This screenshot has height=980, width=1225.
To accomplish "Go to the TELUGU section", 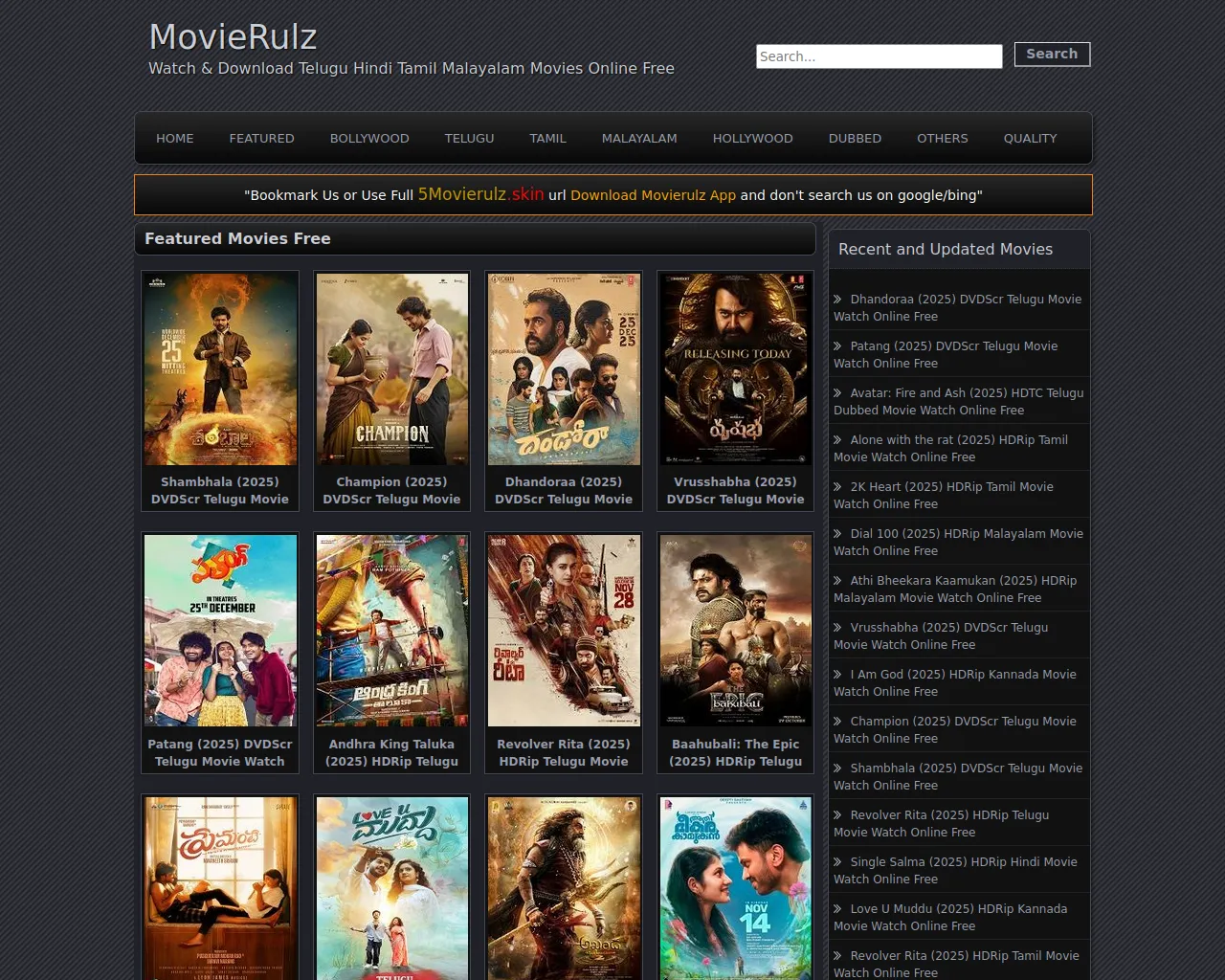I will pyautogui.click(x=469, y=139).
